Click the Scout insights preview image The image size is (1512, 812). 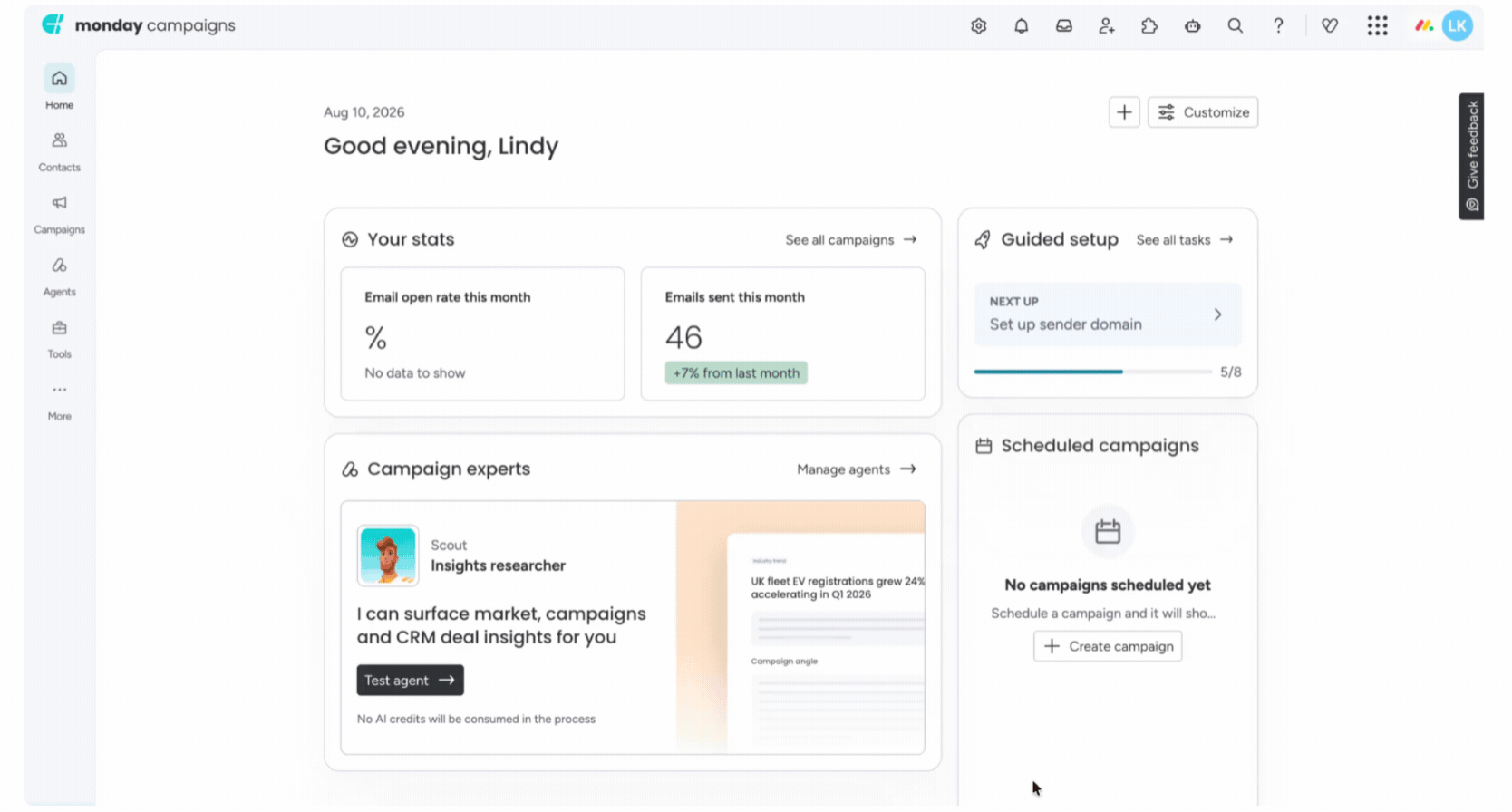(x=800, y=627)
